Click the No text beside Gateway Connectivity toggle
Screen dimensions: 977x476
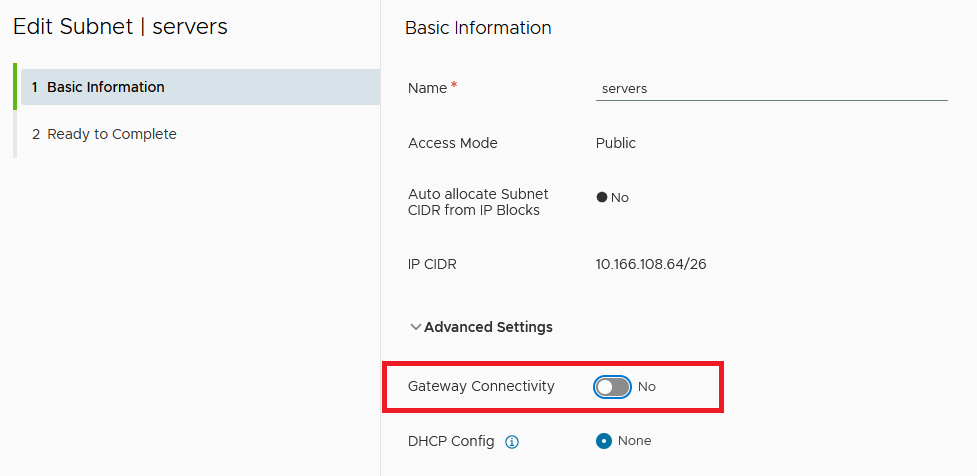click(x=647, y=387)
